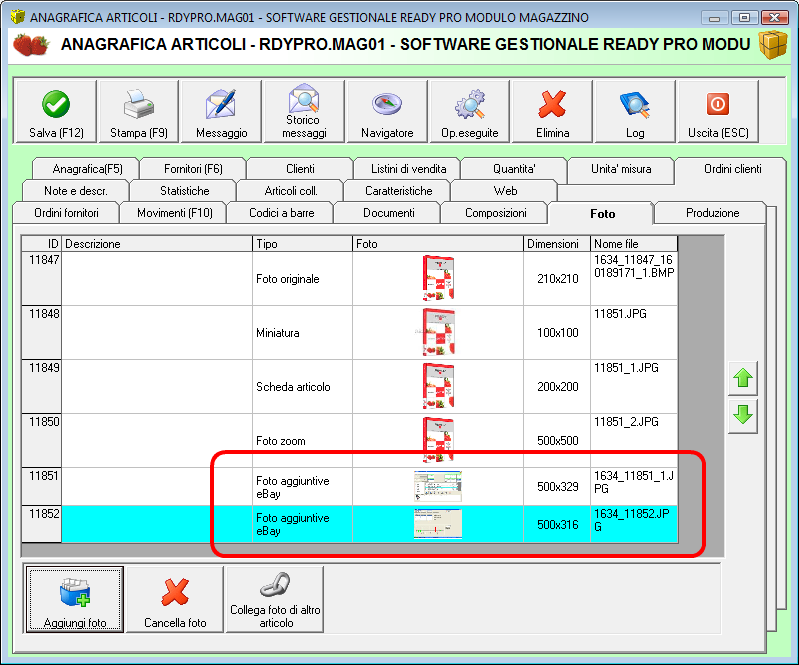
Task: Click the Descrizione column header
Action: click(x=157, y=244)
